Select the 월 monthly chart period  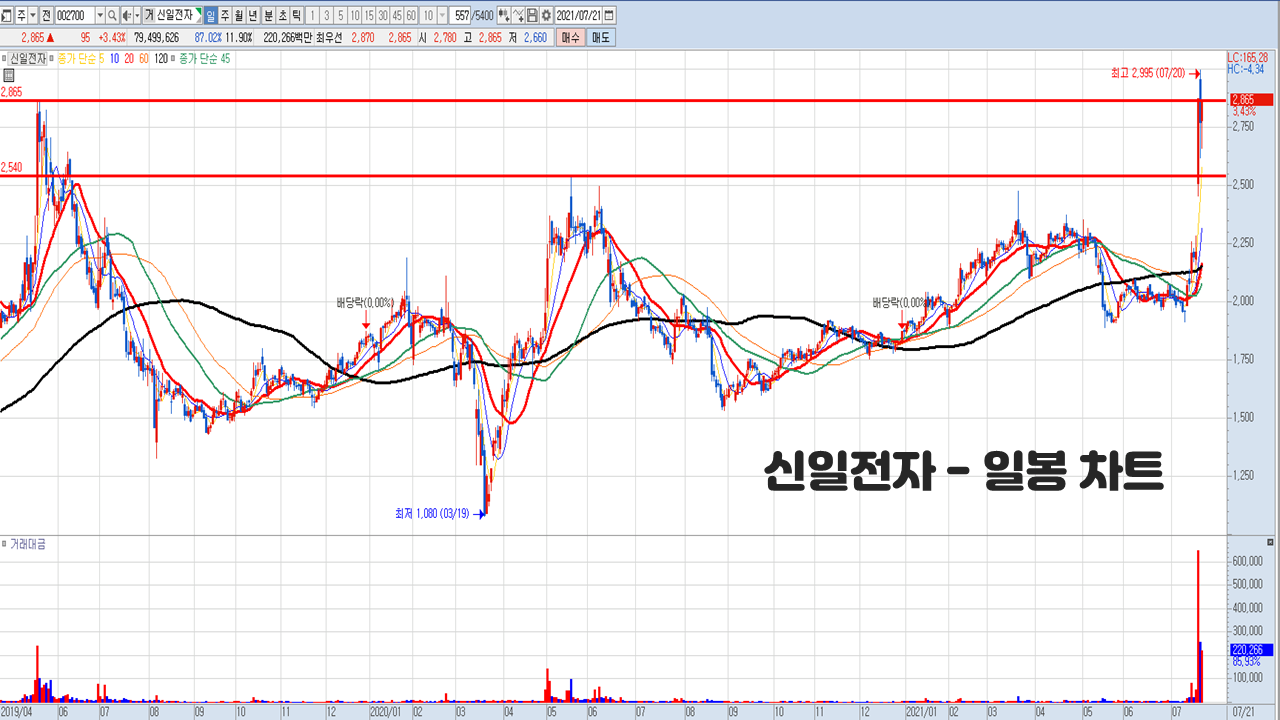click(x=238, y=15)
